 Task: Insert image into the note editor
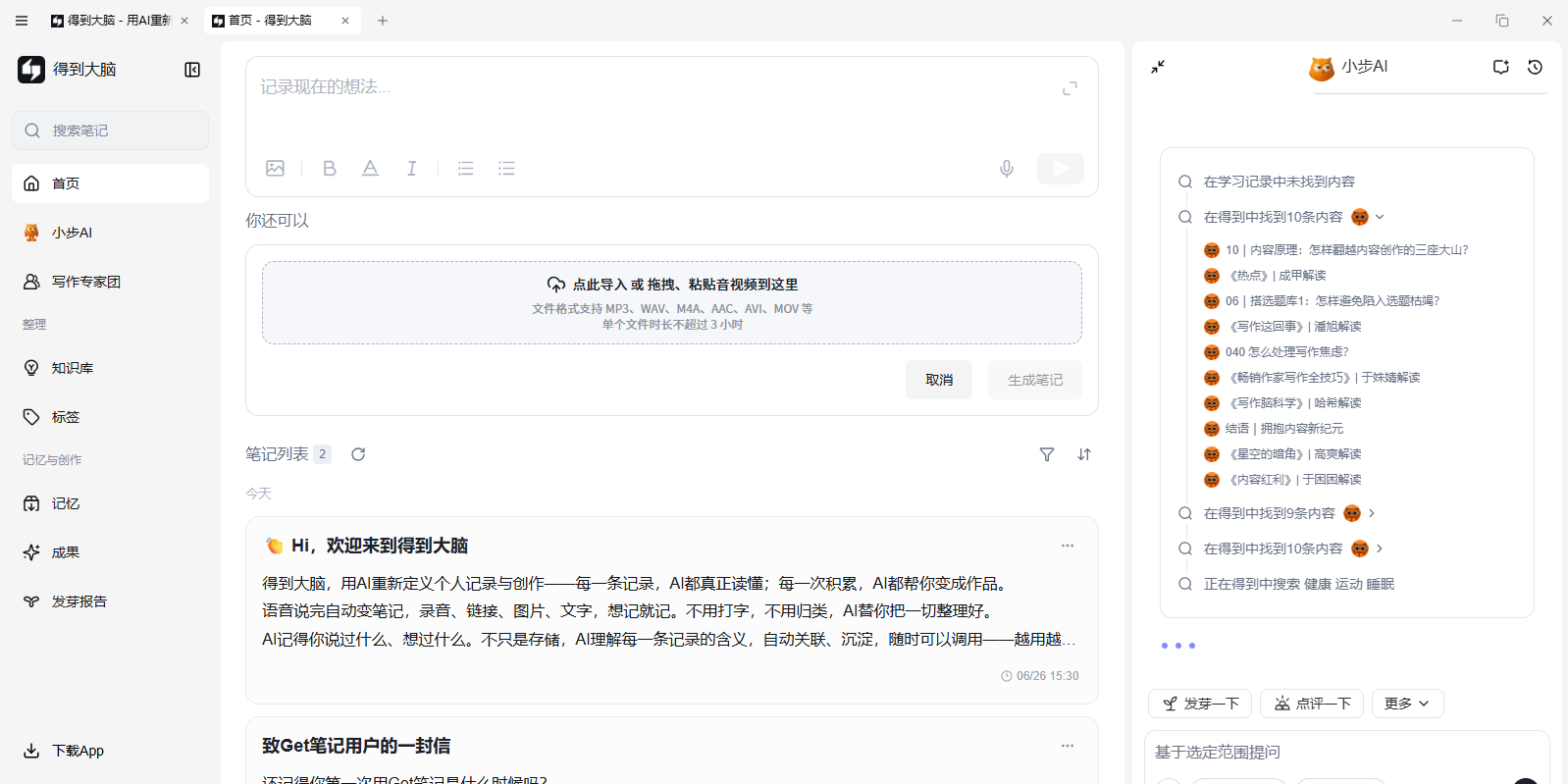pyautogui.click(x=276, y=169)
